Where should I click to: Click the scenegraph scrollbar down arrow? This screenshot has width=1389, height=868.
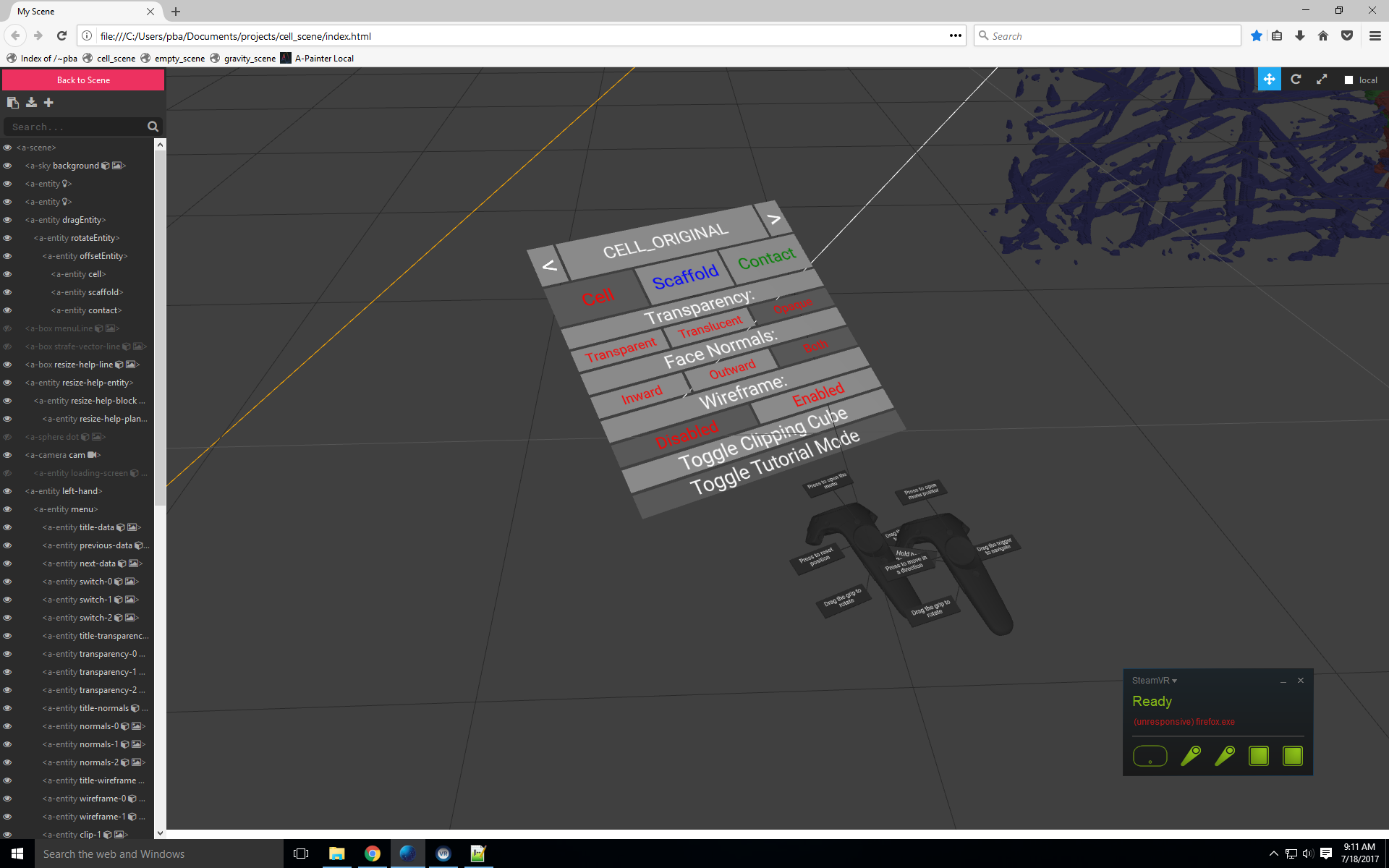pyautogui.click(x=160, y=833)
